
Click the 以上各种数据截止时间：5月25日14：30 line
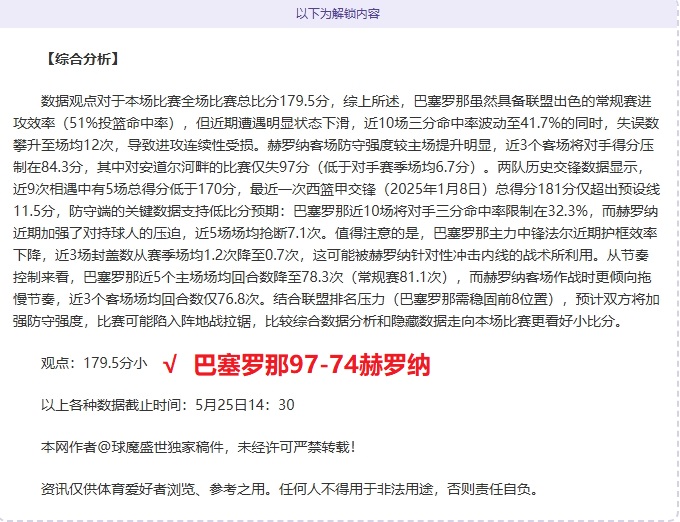(167, 405)
